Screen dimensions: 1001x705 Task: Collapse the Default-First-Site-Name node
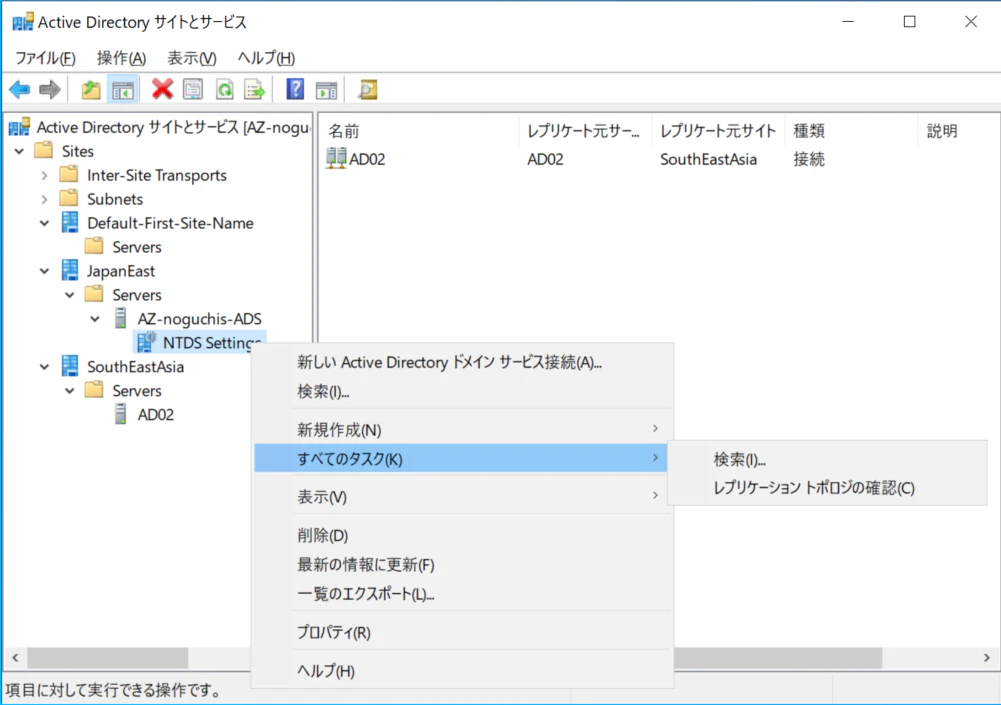point(44,223)
